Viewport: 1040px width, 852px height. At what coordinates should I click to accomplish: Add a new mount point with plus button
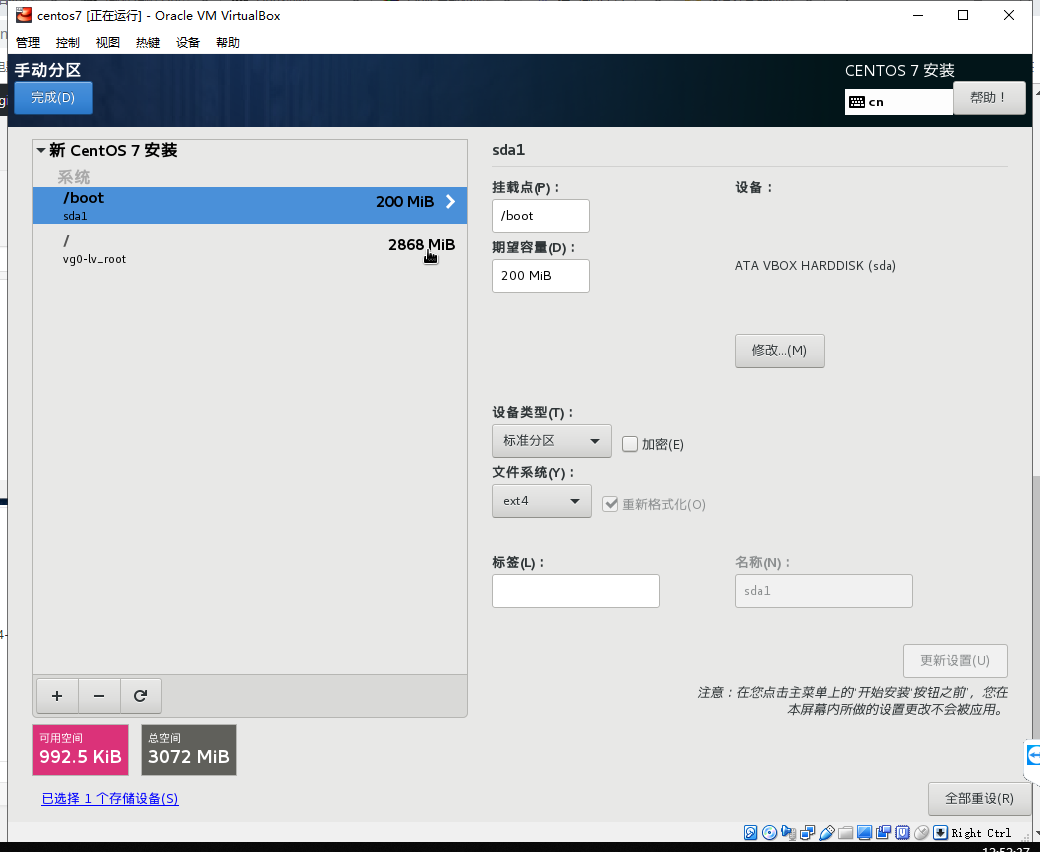(x=57, y=696)
